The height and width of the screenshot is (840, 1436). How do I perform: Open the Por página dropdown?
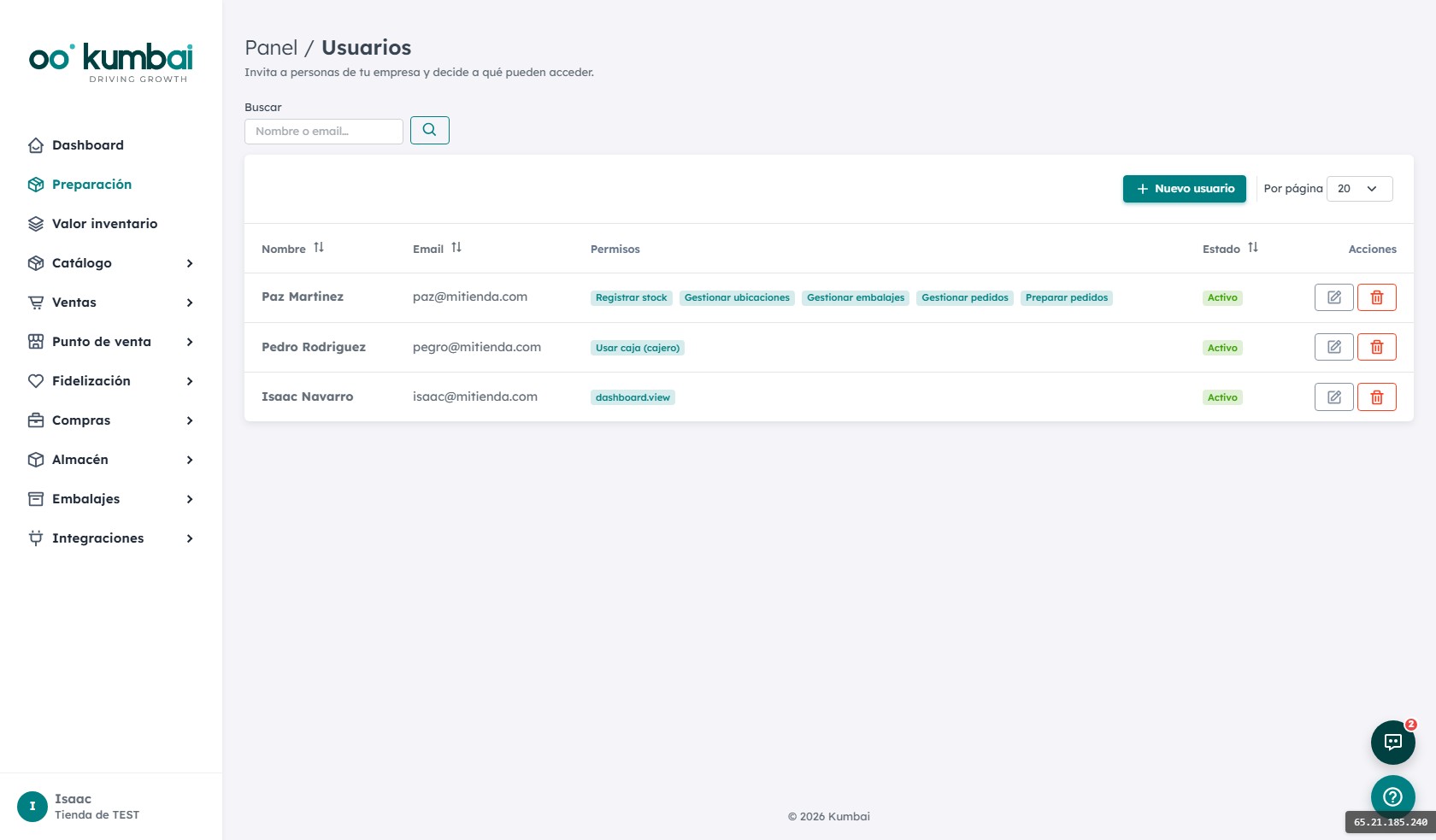pos(1360,189)
